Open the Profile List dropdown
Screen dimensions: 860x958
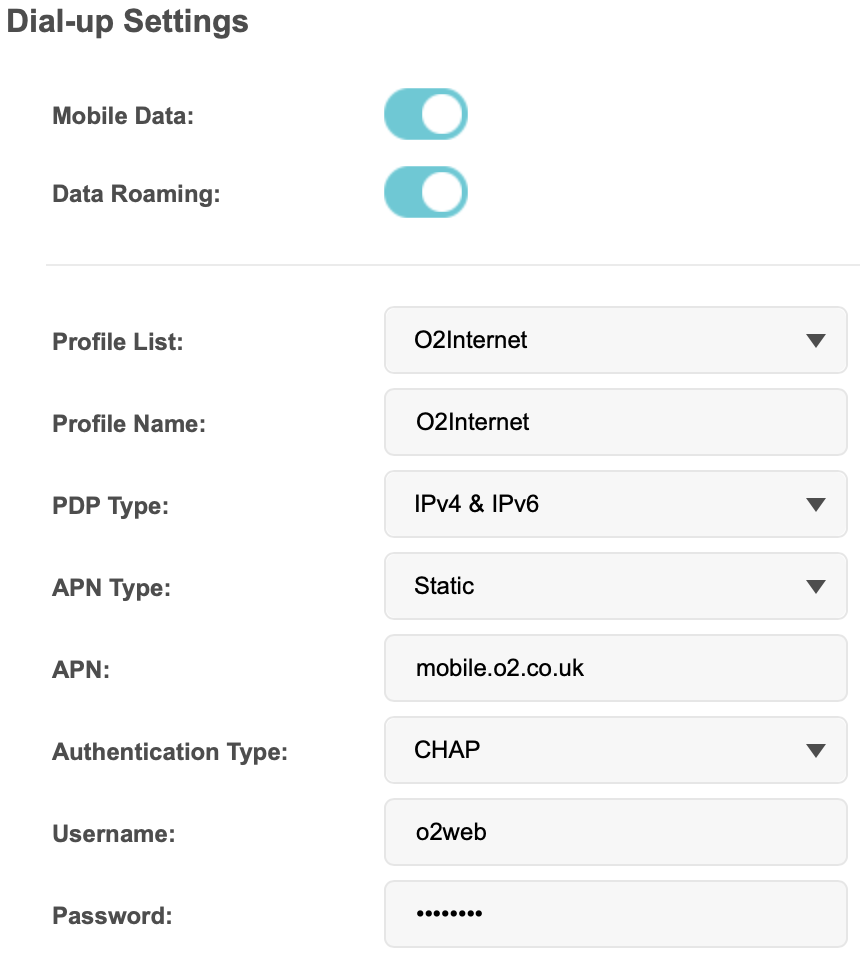tap(615, 340)
